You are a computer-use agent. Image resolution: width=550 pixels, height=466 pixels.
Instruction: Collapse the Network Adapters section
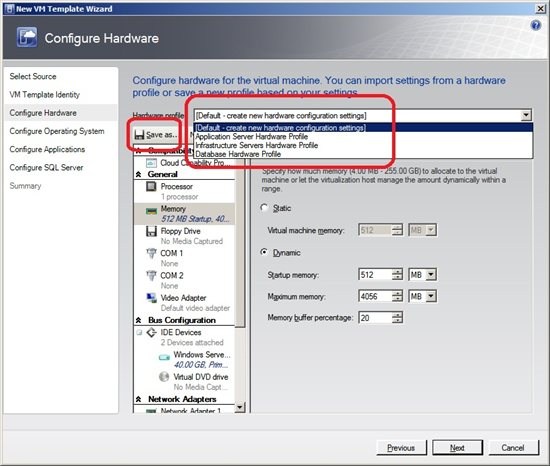(139, 399)
